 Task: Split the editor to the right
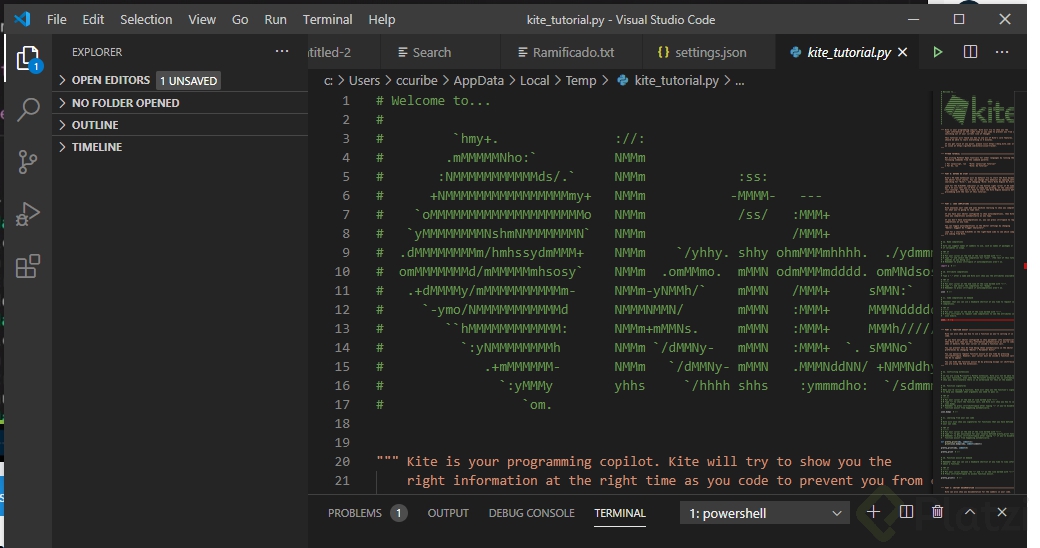click(x=970, y=52)
